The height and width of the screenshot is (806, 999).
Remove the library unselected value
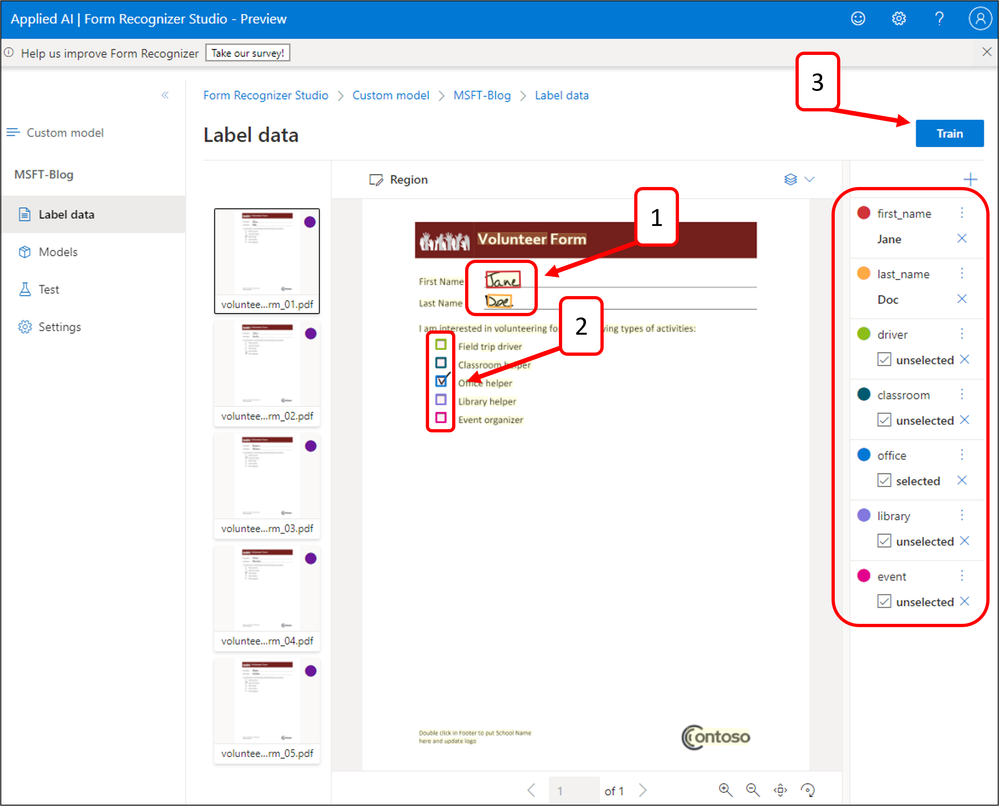(x=965, y=541)
